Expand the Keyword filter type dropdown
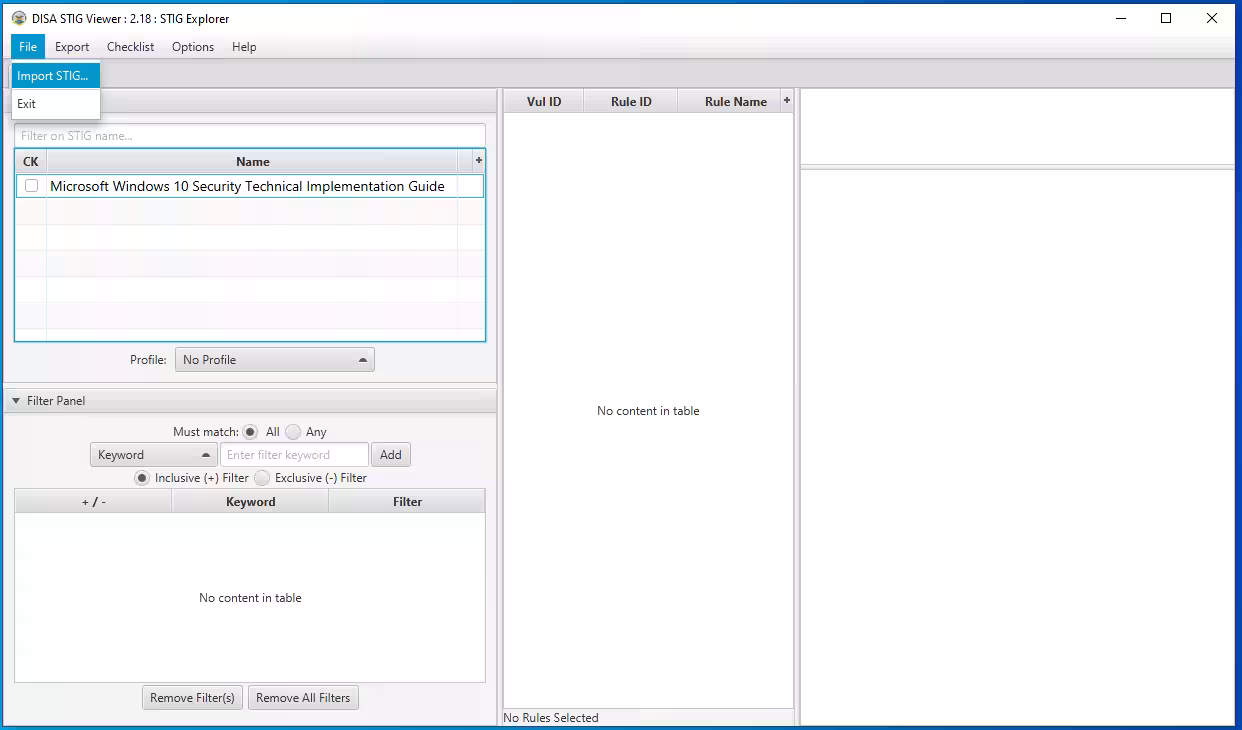The height and width of the screenshot is (730, 1242). (x=153, y=455)
